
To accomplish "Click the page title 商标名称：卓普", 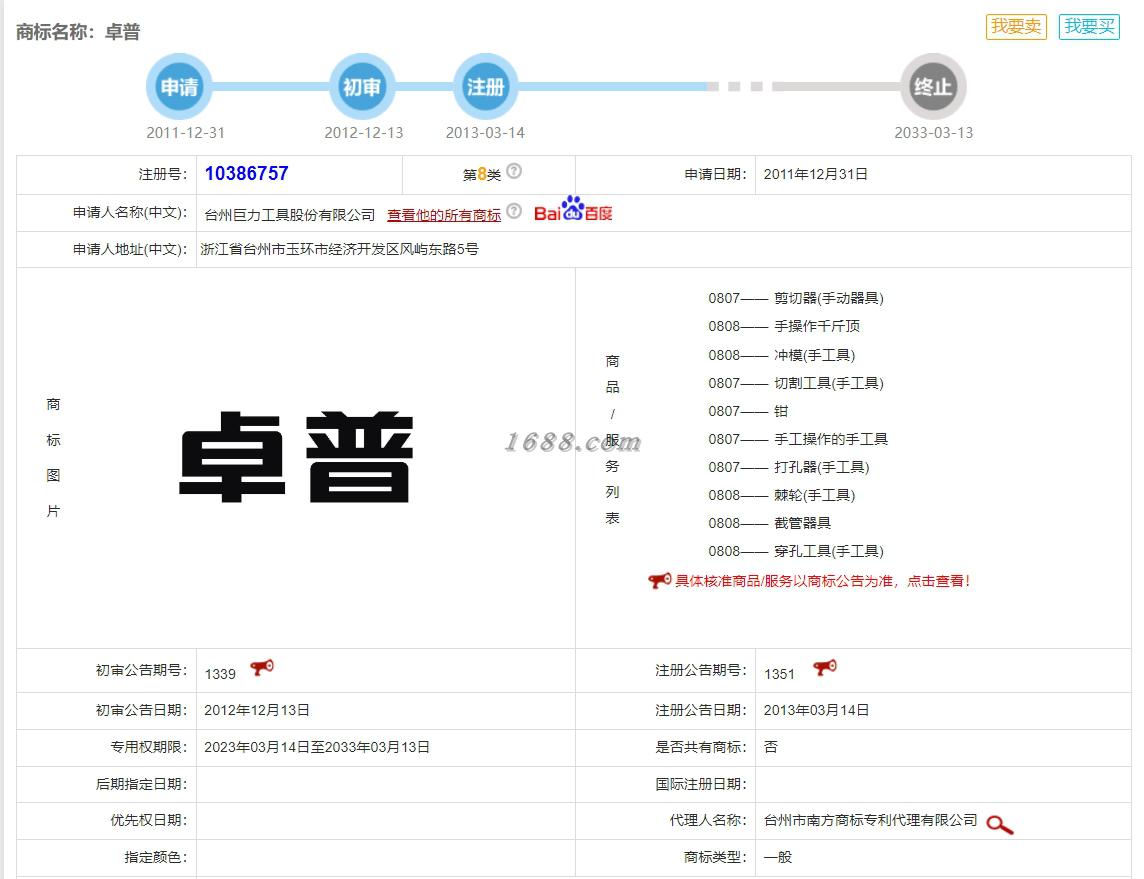I will (x=78, y=32).
